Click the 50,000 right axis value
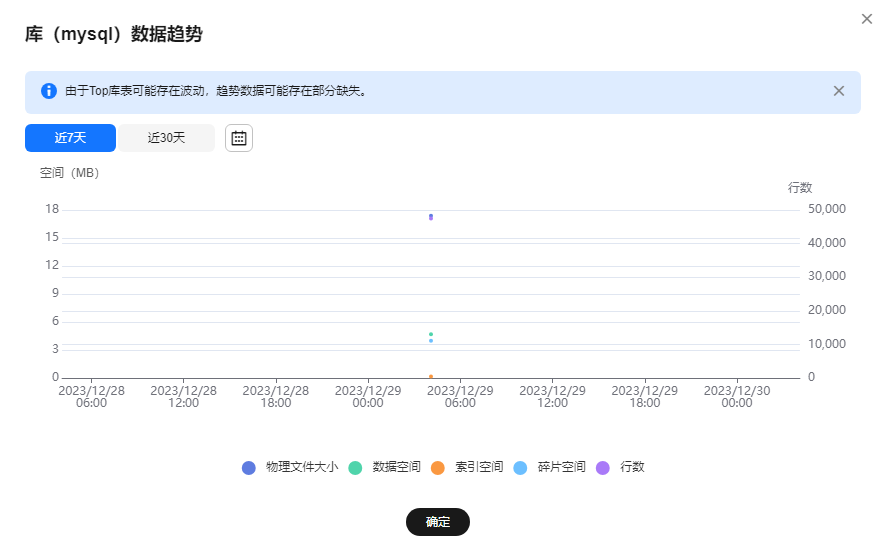 [x=827, y=209]
